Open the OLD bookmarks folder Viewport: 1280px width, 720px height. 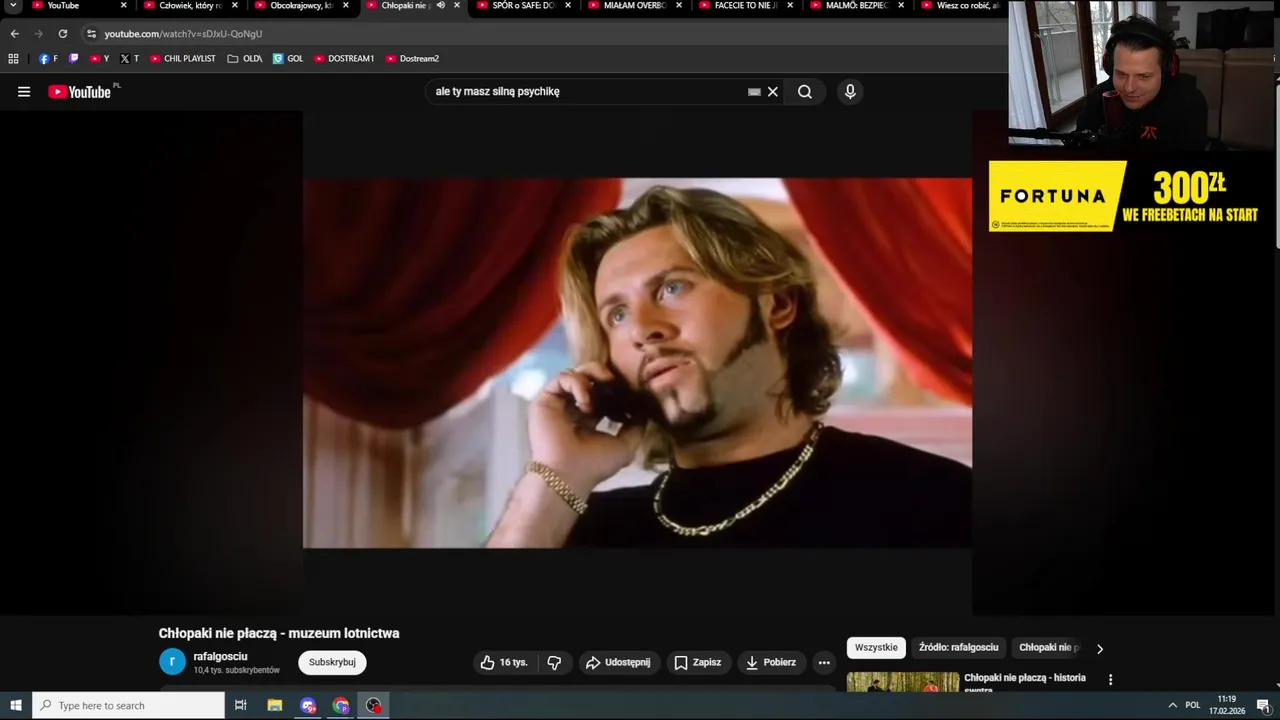click(245, 58)
